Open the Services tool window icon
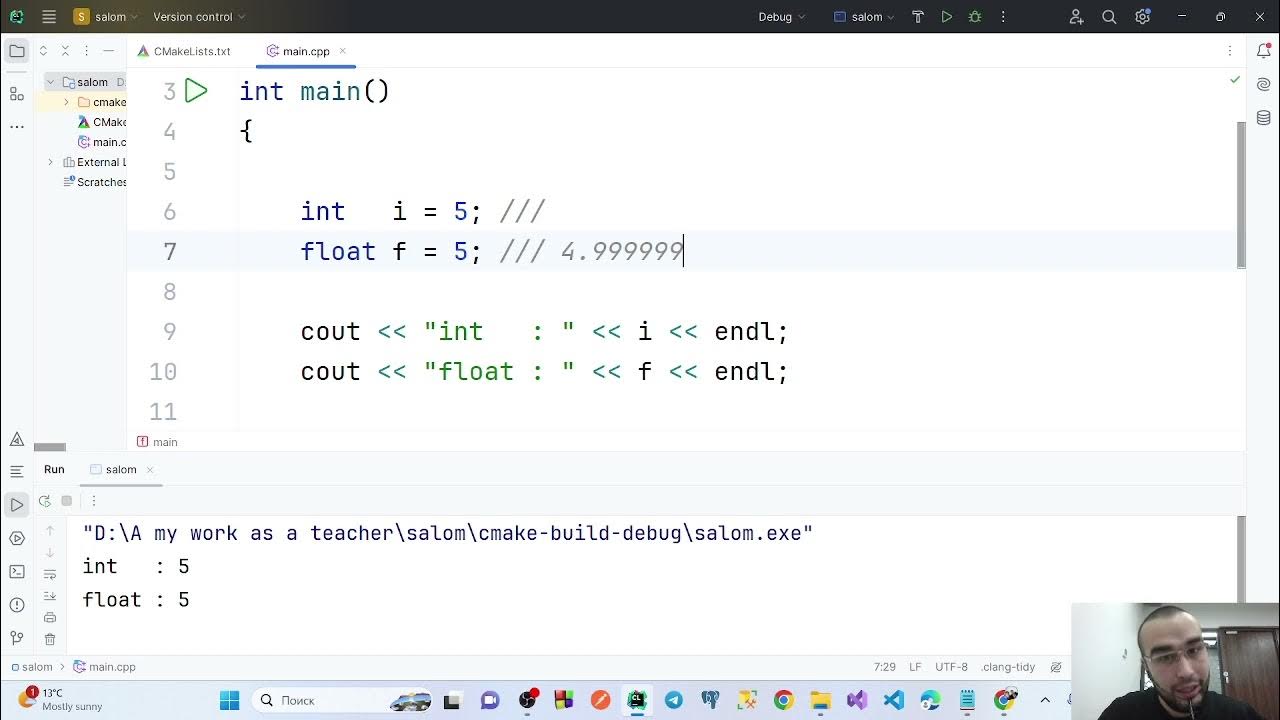This screenshot has width=1280, height=720. tap(17, 538)
